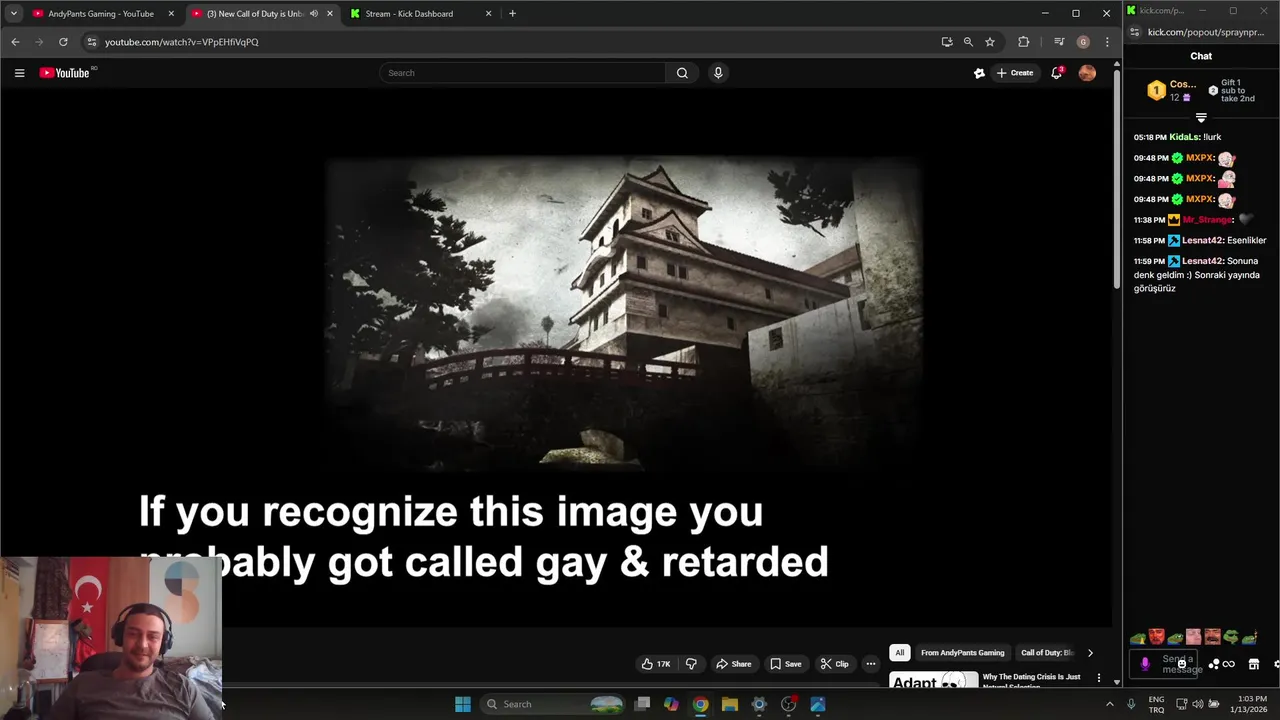This screenshot has height=720, width=1280.
Task: Open the Kick chat shop icon
Action: pyautogui.click(x=1254, y=664)
